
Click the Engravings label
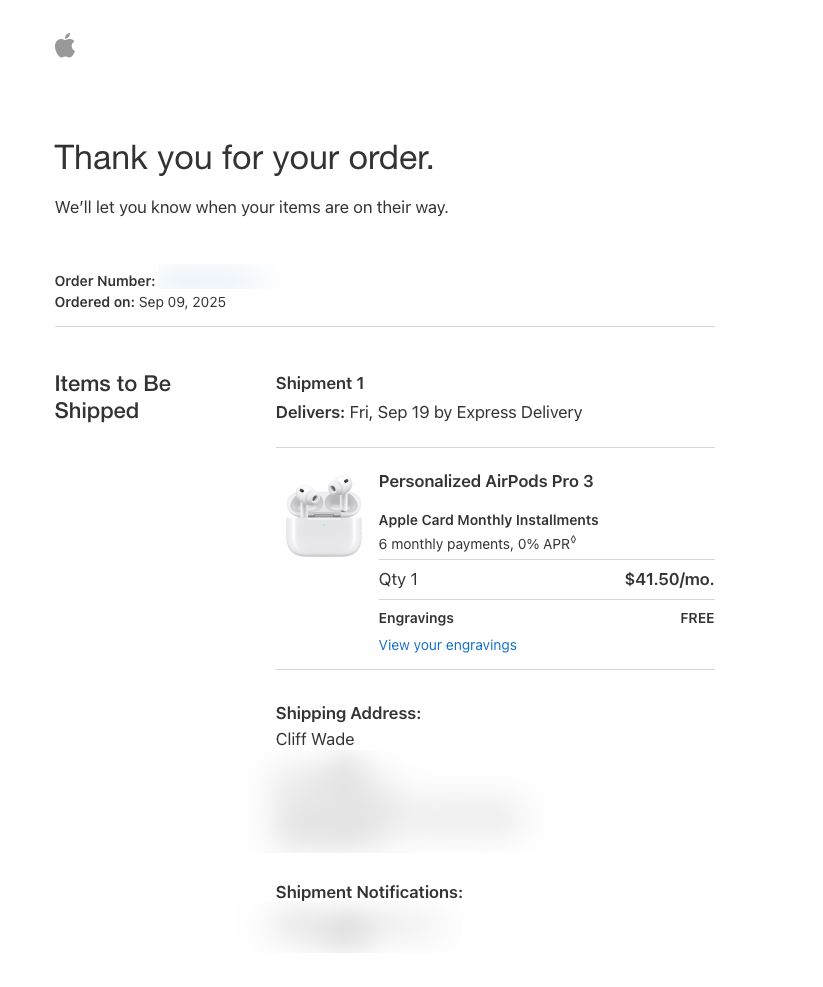pos(416,618)
